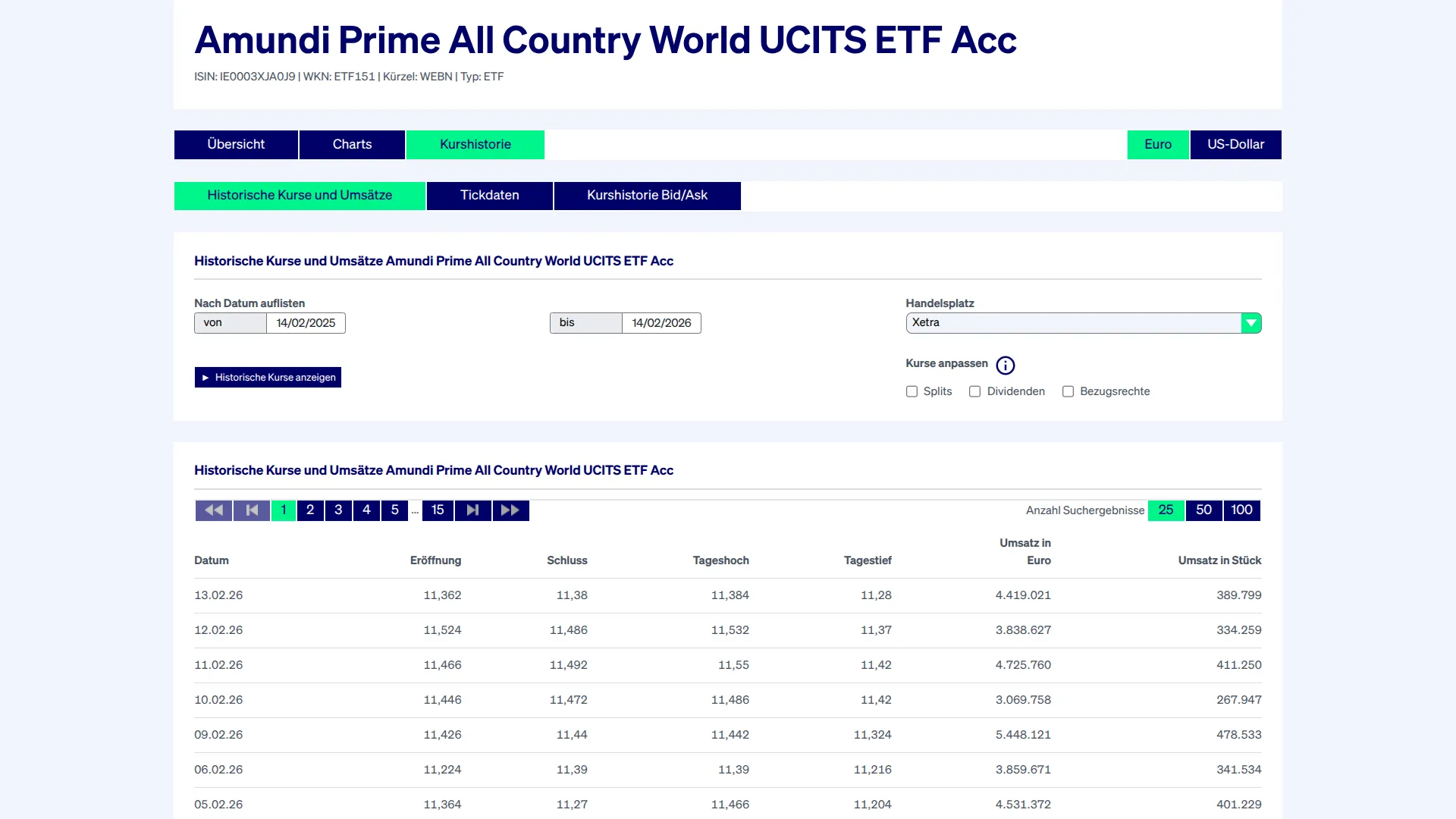Click the fast-forward double-arrow pagination icon

[510, 510]
